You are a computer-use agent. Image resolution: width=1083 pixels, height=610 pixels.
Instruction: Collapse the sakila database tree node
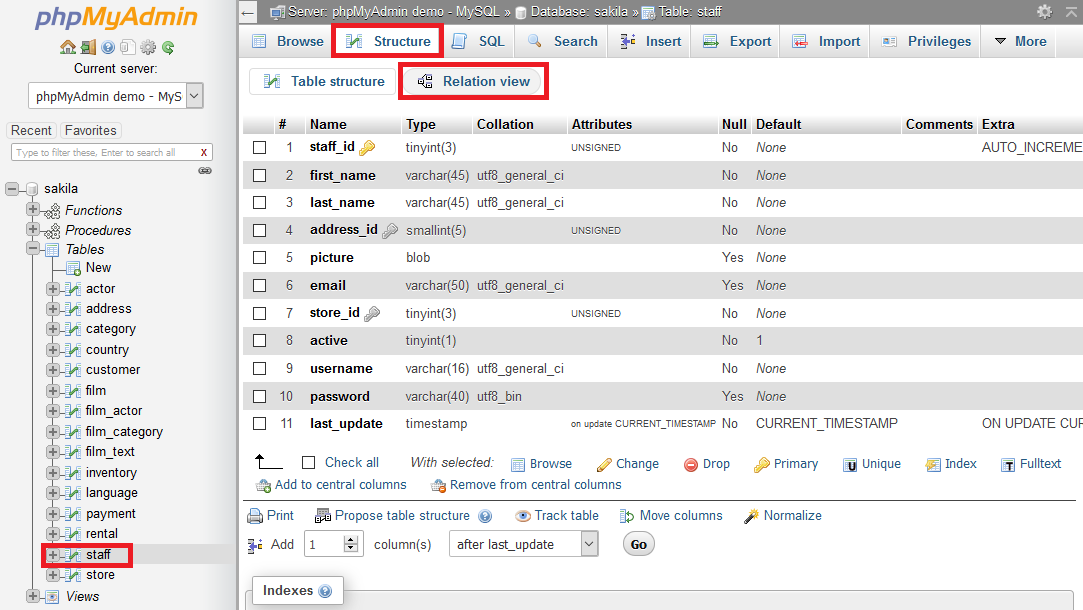[x=10, y=188]
